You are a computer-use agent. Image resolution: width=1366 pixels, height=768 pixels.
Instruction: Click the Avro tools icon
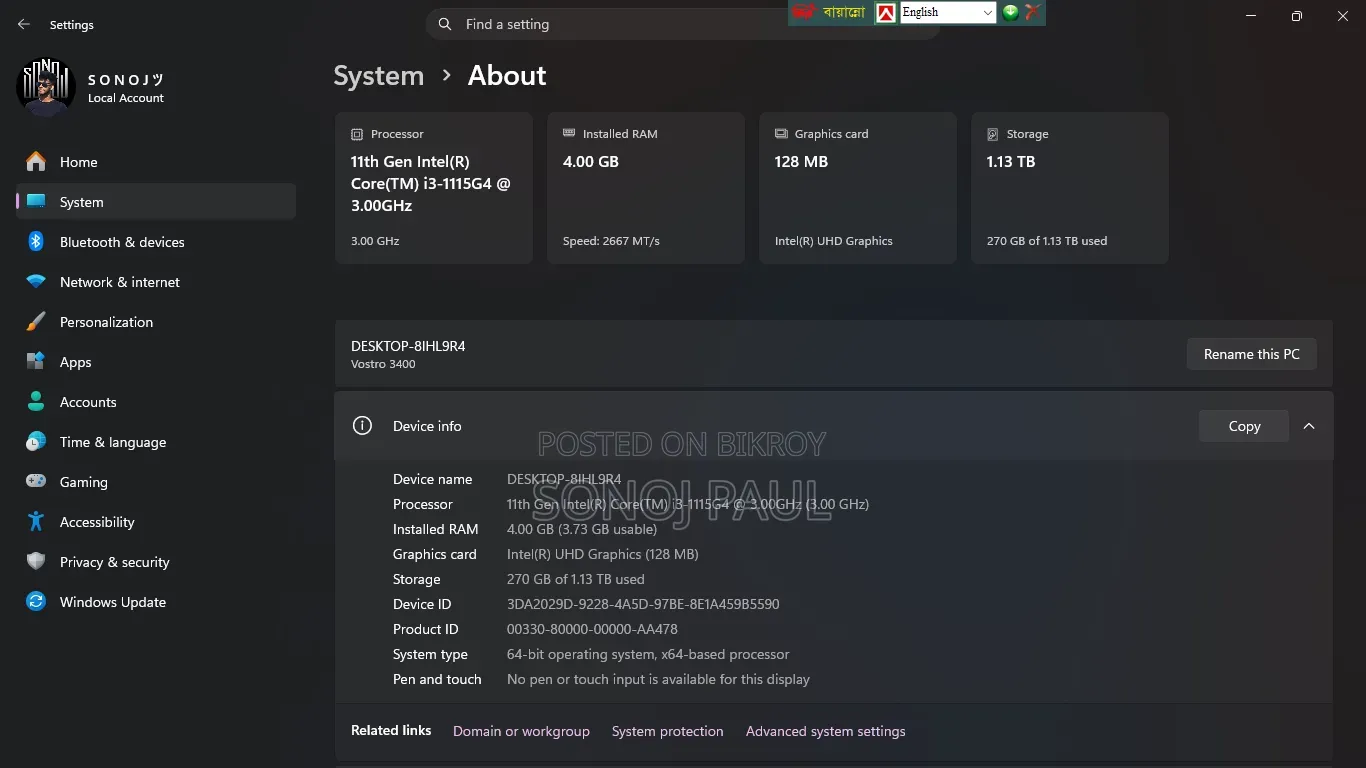(x=1033, y=12)
